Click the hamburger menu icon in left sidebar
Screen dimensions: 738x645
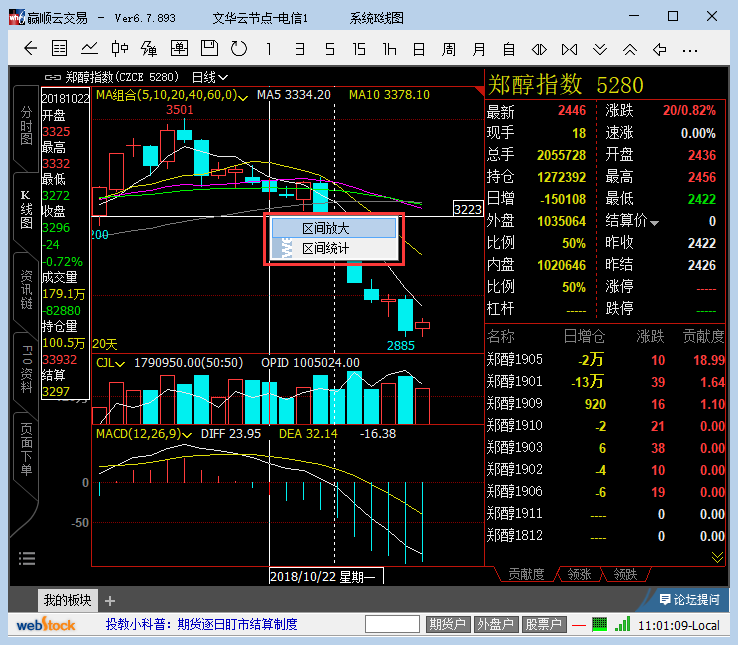(x=26, y=557)
